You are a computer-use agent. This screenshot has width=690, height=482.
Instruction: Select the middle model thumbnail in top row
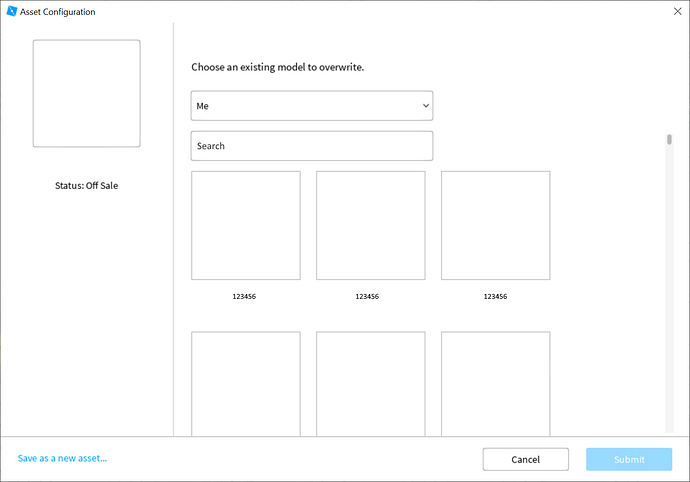pos(370,225)
